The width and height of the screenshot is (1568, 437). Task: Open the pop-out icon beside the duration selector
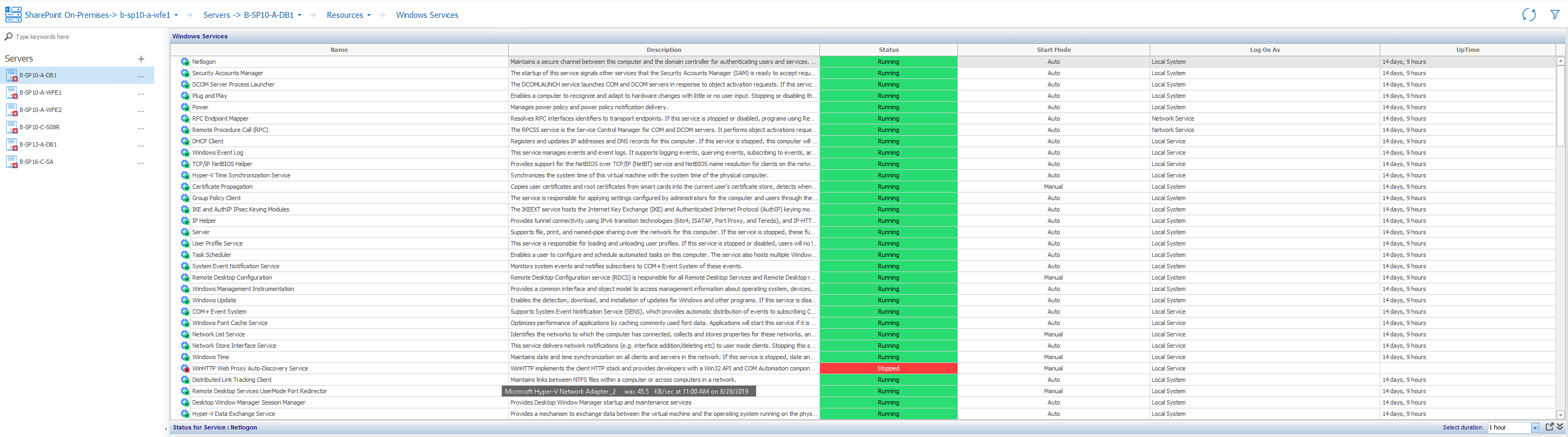click(1550, 427)
